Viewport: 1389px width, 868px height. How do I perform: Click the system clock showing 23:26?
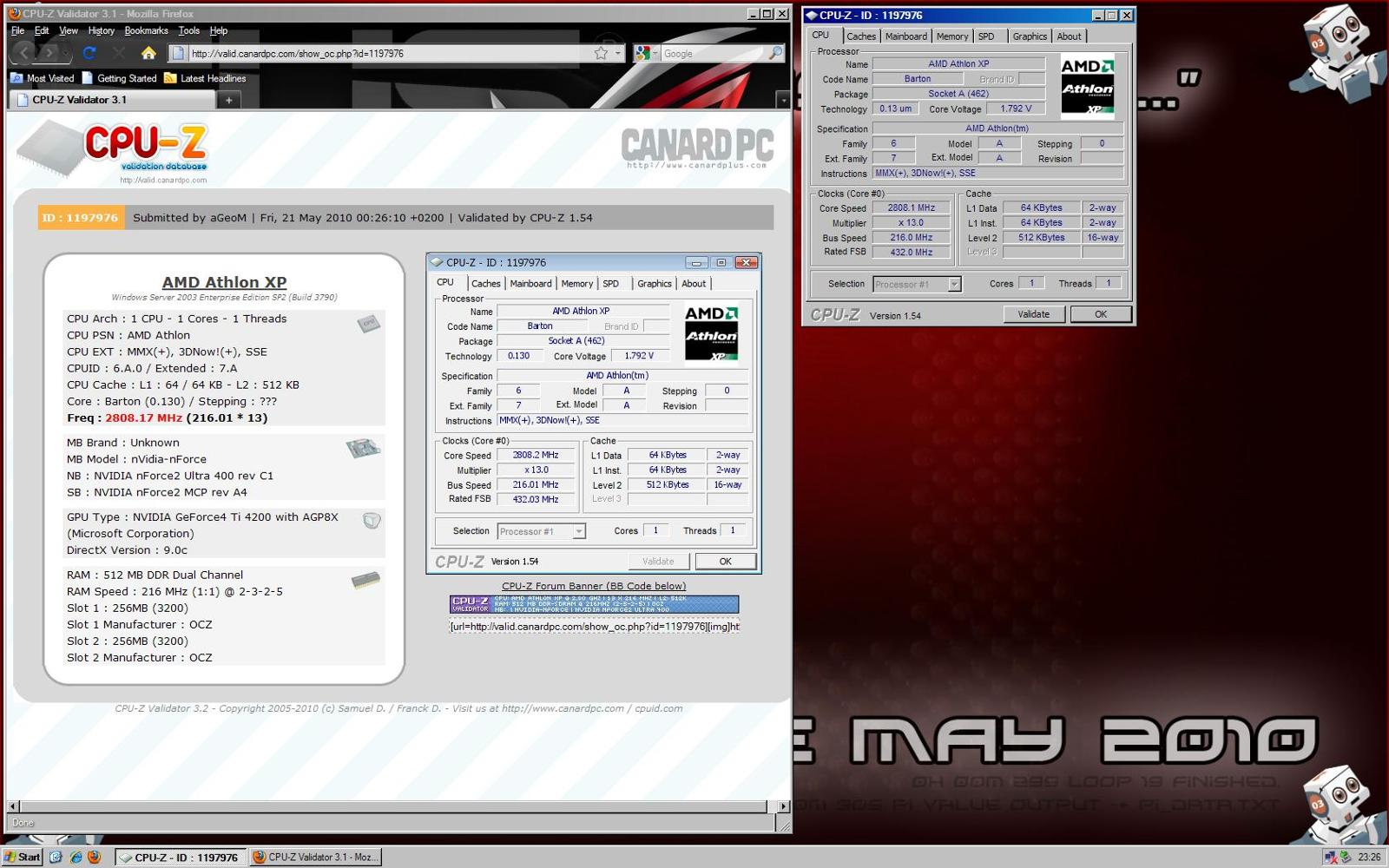(x=1369, y=857)
